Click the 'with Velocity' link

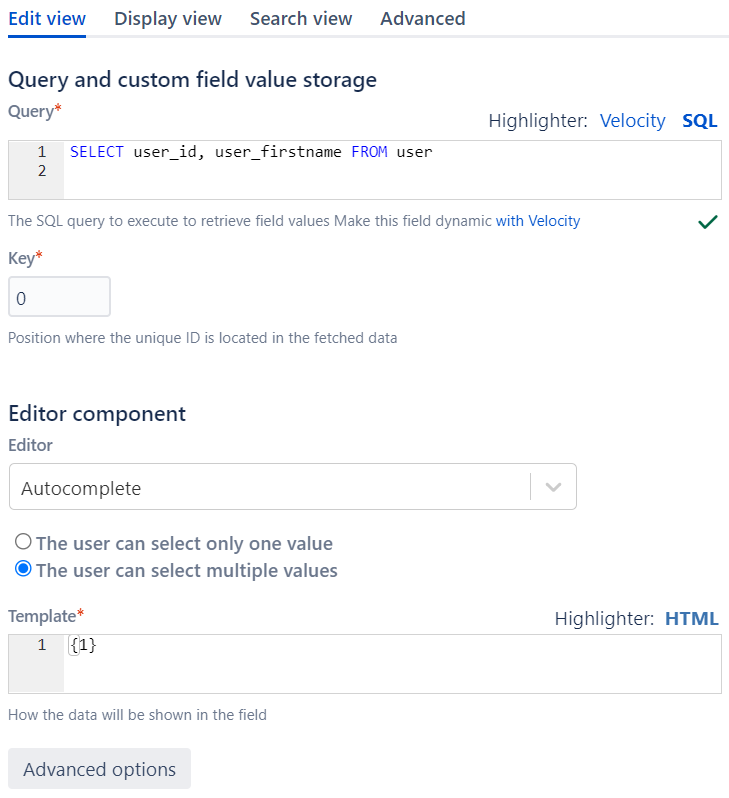tap(538, 221)
